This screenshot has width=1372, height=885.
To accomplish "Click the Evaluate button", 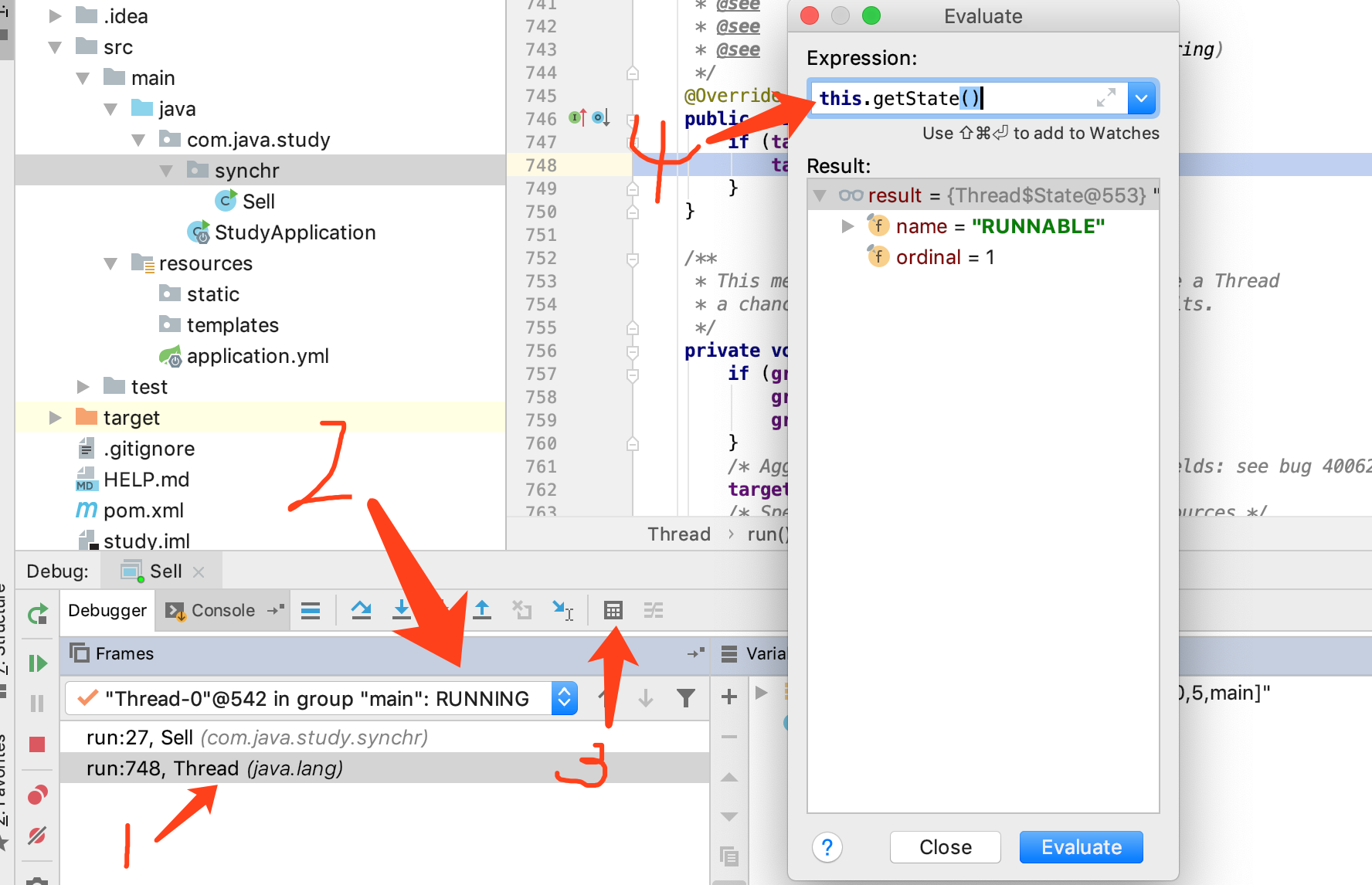I will (x=1081, y=847).
